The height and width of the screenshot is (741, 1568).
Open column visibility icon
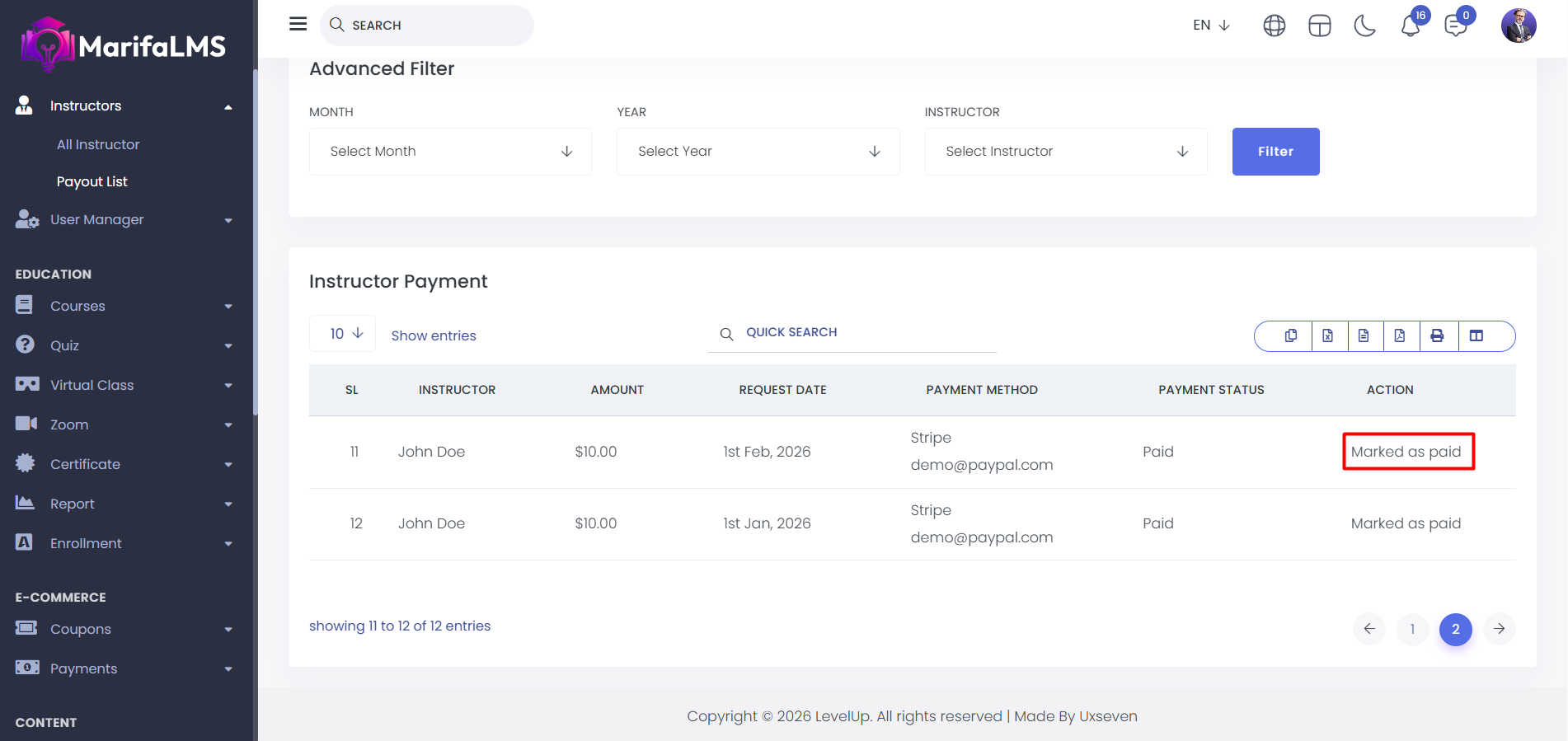(1476, 335)
